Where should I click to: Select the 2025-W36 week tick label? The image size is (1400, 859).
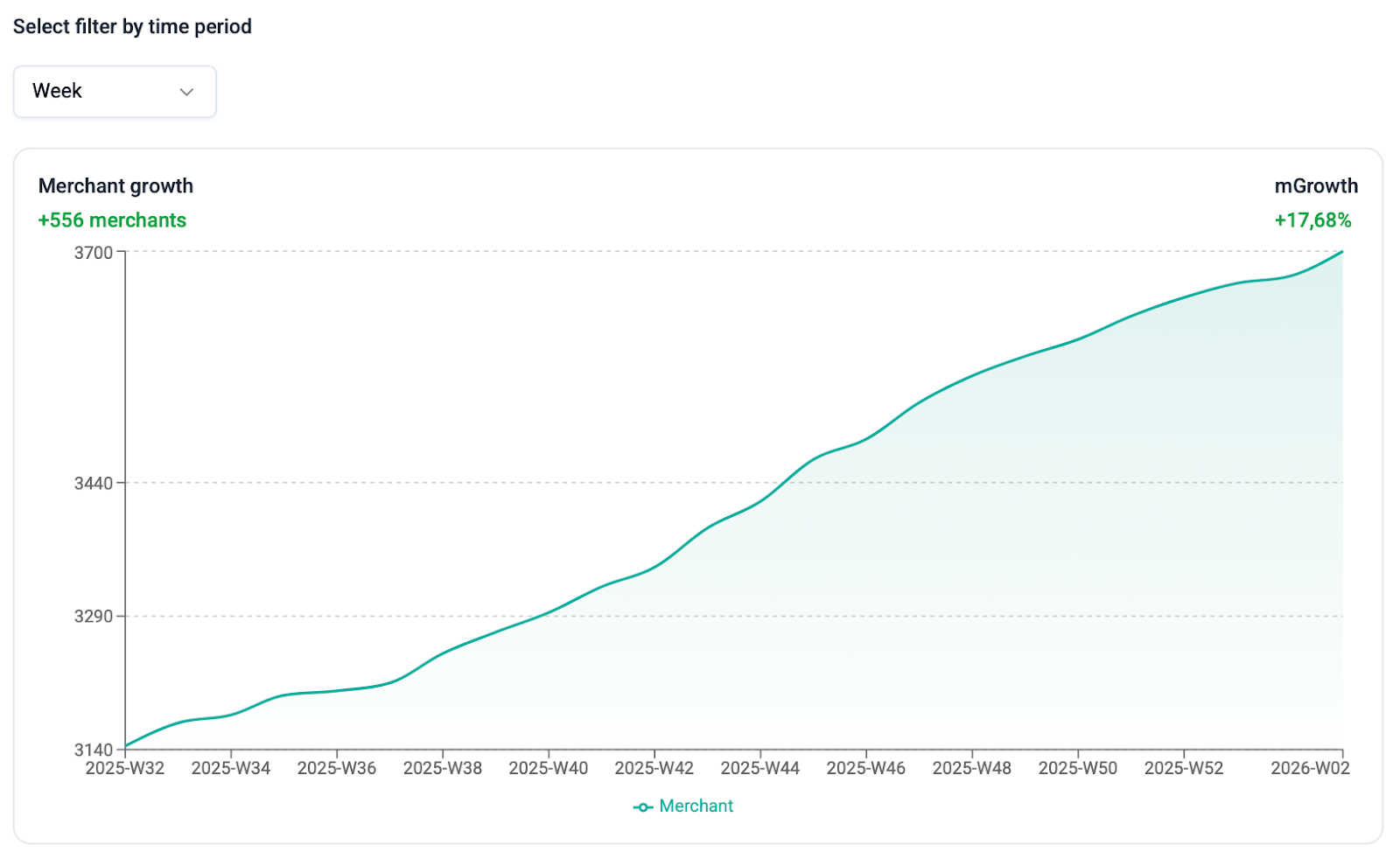(x=337, y=768)
